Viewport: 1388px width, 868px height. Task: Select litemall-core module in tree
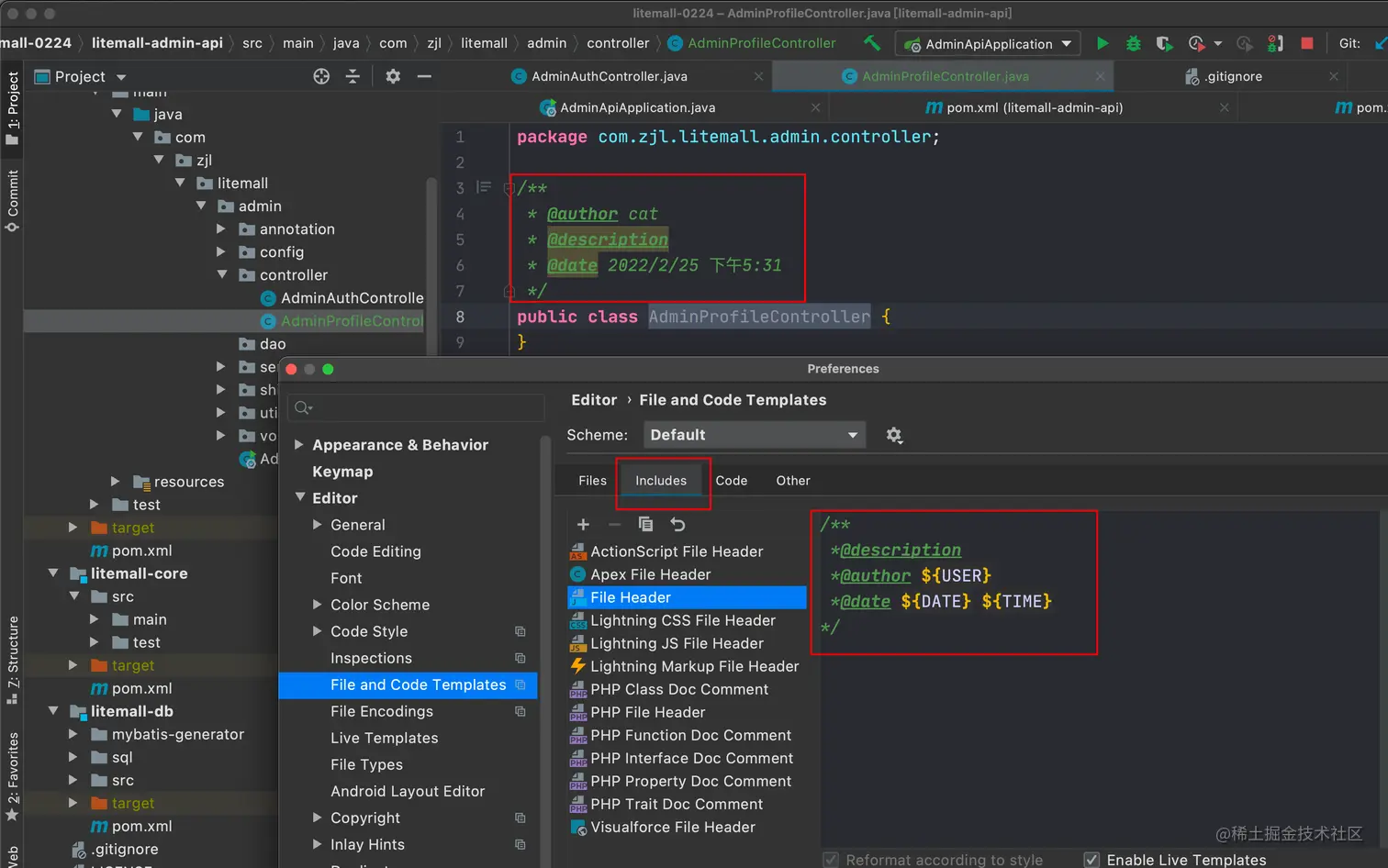coord(140,573)
